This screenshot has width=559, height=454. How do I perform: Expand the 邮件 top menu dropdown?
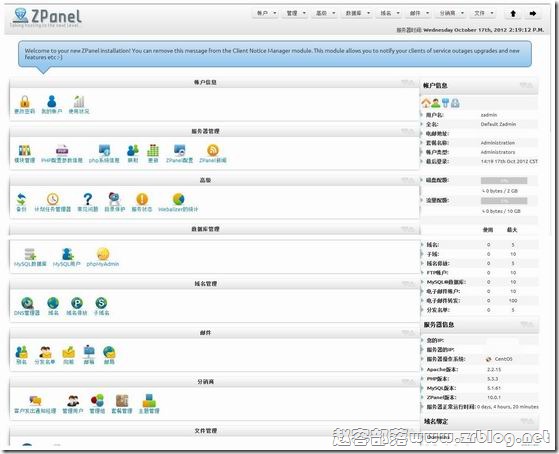tap(419, 13)
